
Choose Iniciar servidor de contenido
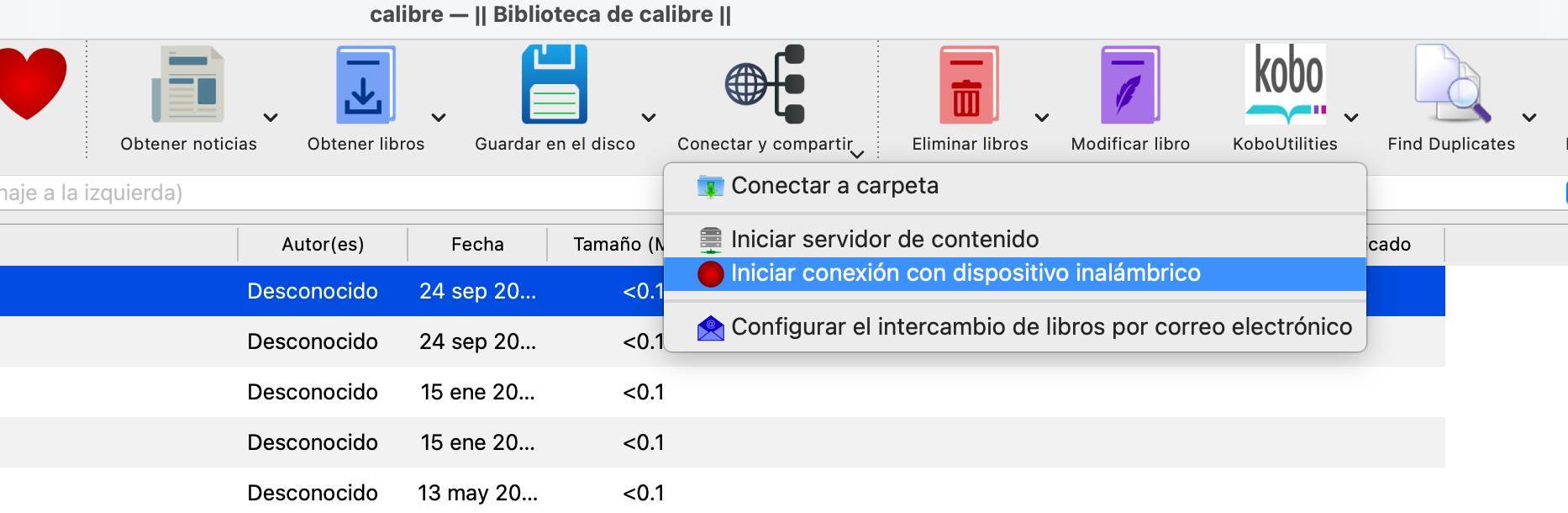(x=884, y=240)
